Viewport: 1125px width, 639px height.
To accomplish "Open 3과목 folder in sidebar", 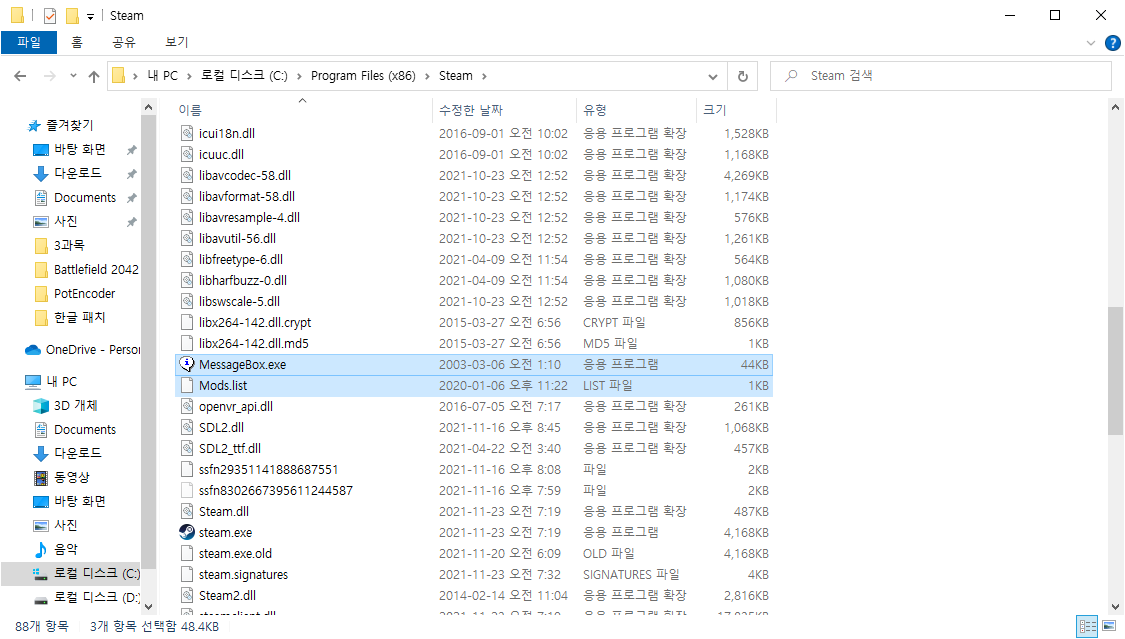I will [x=69, y=245].
